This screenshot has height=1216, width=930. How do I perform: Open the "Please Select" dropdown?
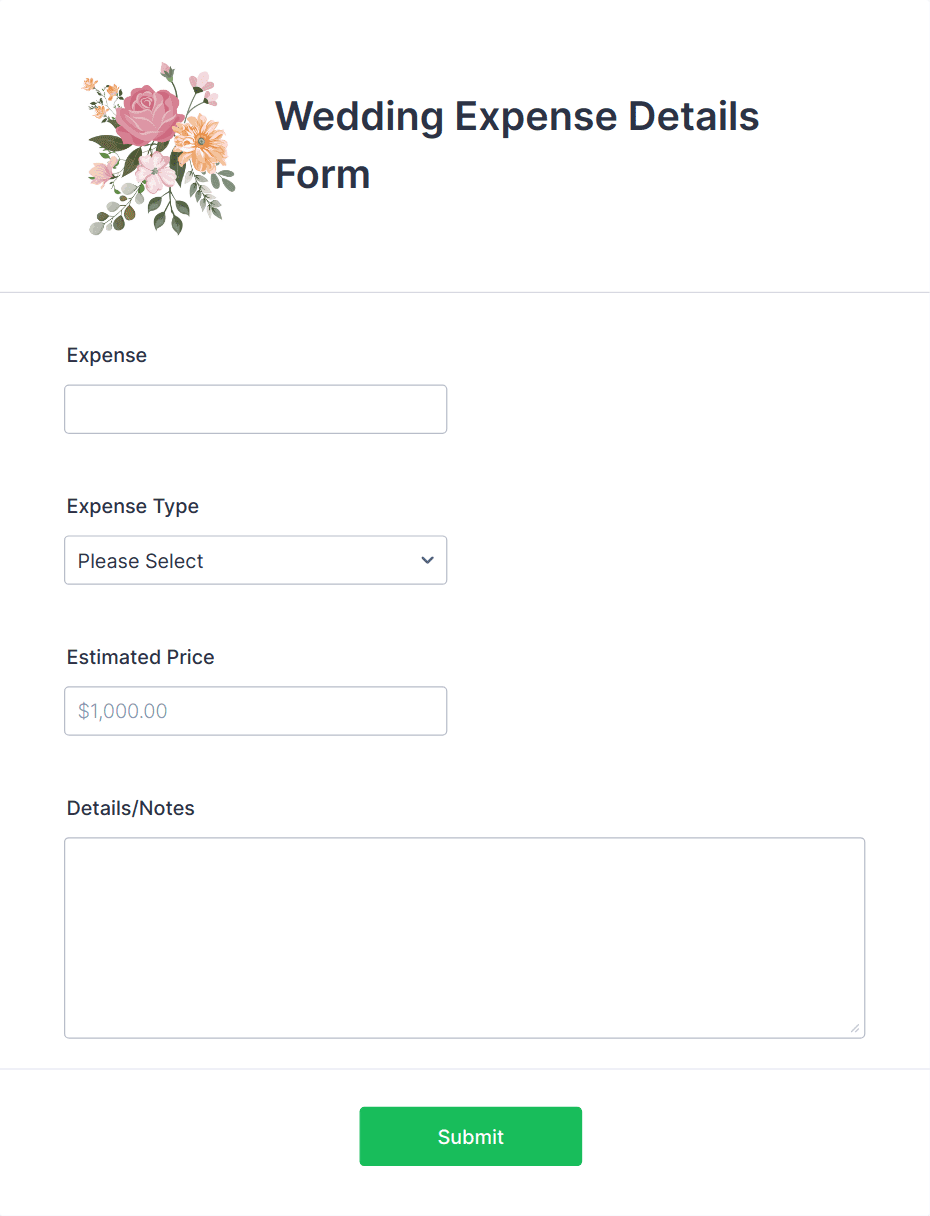click(x=255, y=560)
